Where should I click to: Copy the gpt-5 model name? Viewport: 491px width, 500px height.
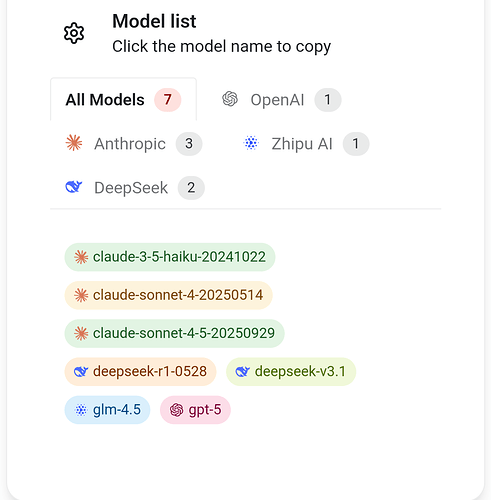pyautogui.click(x=195, y=410)
